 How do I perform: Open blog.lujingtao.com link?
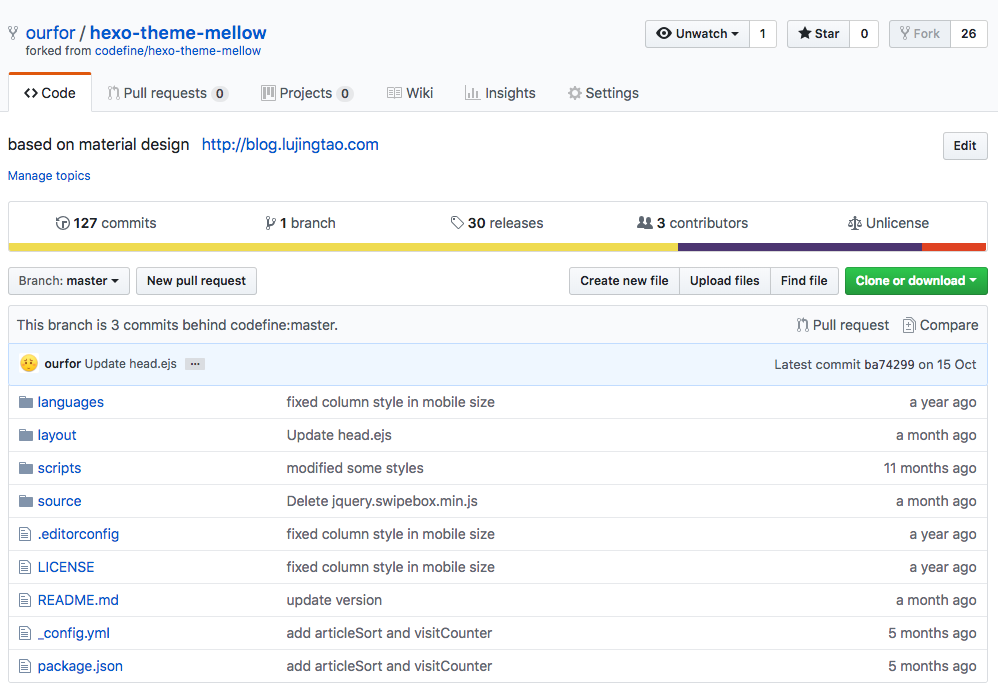[x=290, y=144]
